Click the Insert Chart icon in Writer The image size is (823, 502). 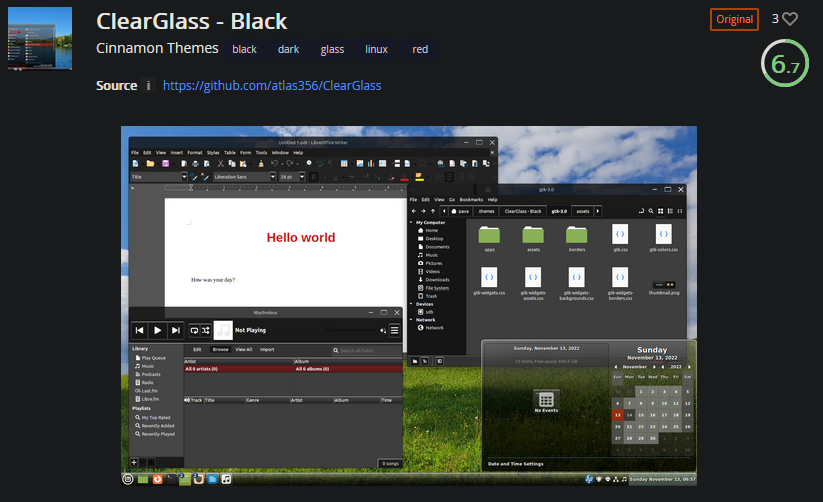click(x=371, y=164)
